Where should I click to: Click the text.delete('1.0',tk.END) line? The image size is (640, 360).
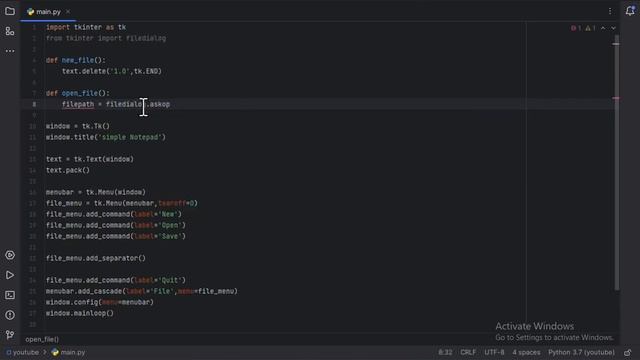pos(112,71)
